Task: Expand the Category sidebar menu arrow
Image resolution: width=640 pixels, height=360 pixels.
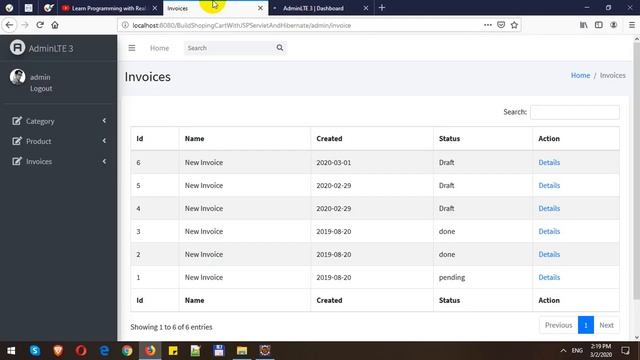Action: [104, 121]
